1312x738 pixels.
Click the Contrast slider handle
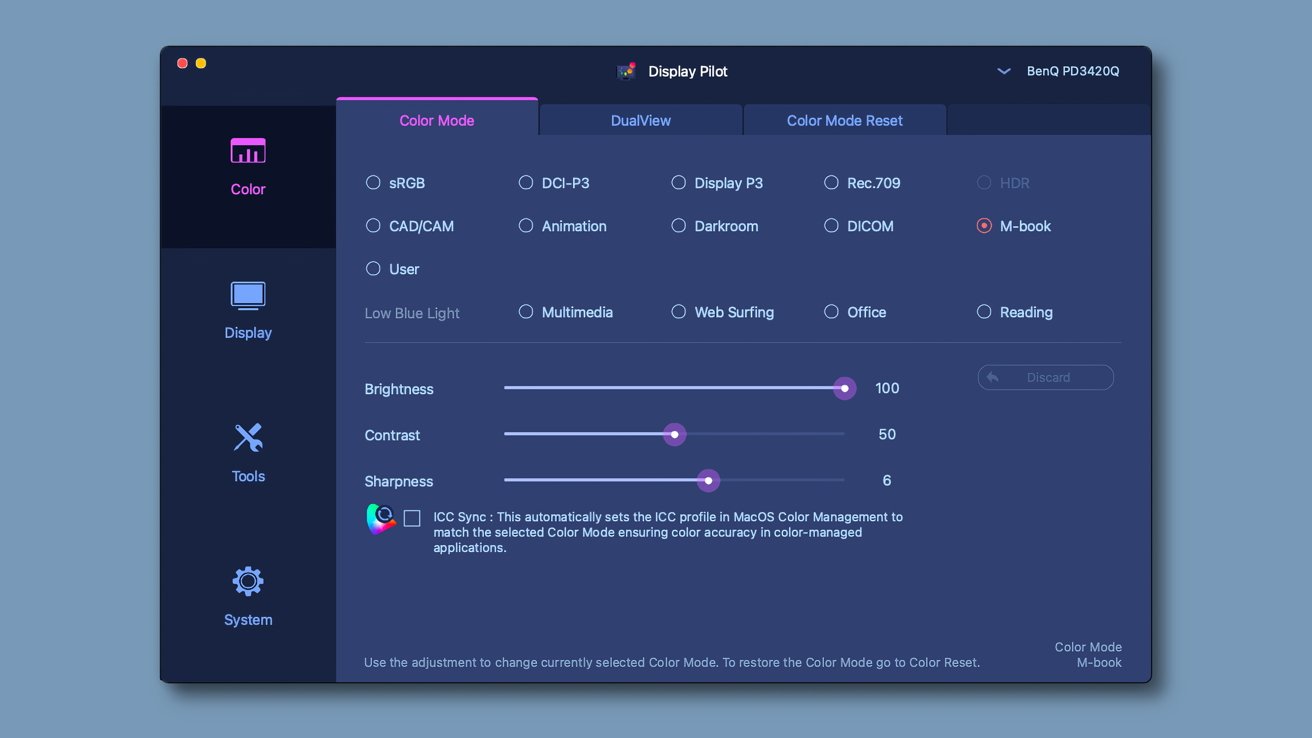tap(675, 434)
